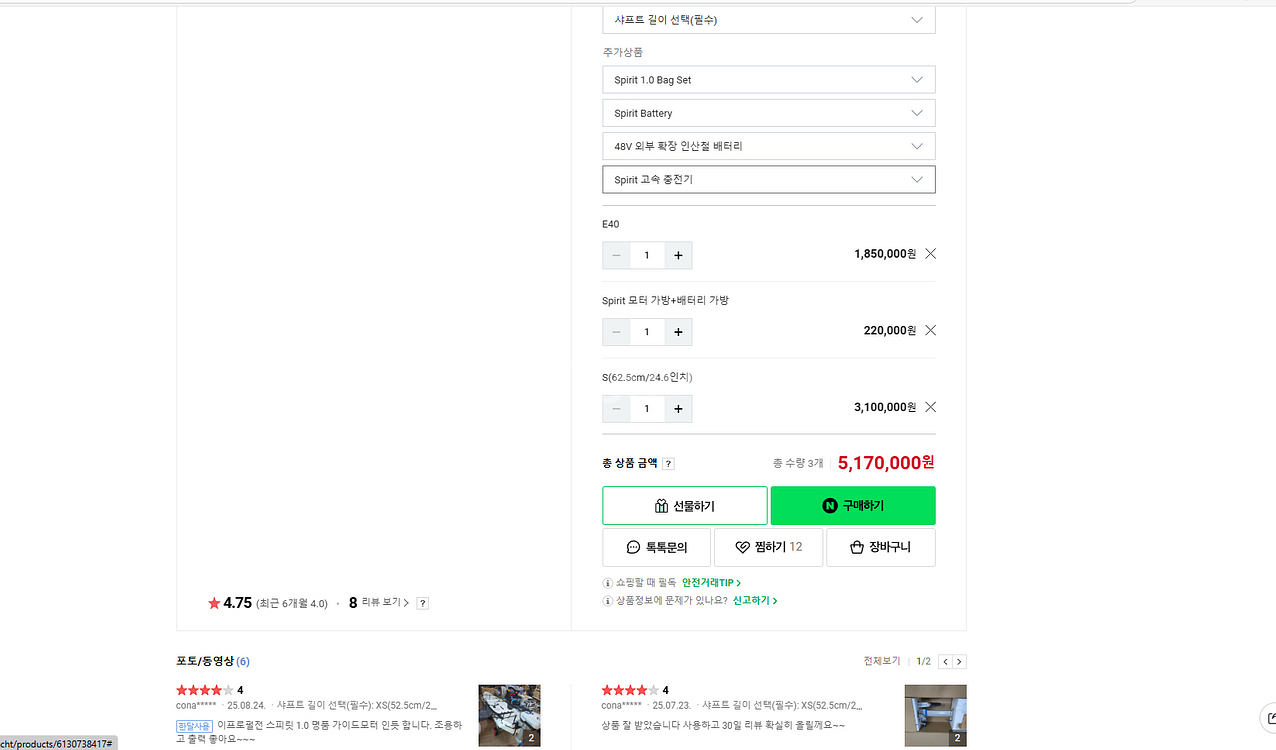This screenshot has width=1276, height=750.
Task: Remove the Spirit 모터 가방+배터리 가방 item
Action: [x=929, y=330]
